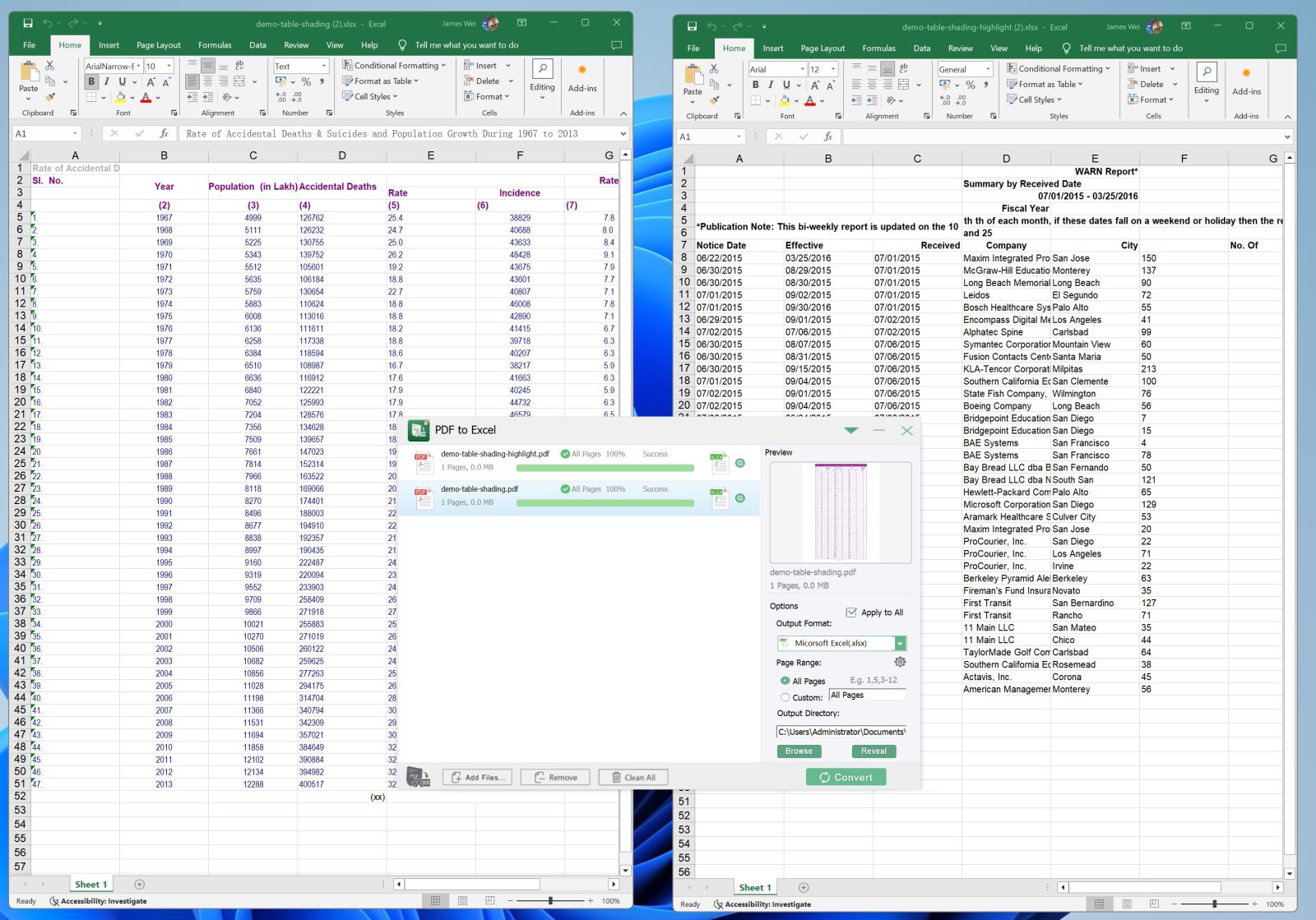The width and height of the screenshot is (1316, 920).
Task: Click Increase Font Size in left Excel
Action: pos(151,81)
